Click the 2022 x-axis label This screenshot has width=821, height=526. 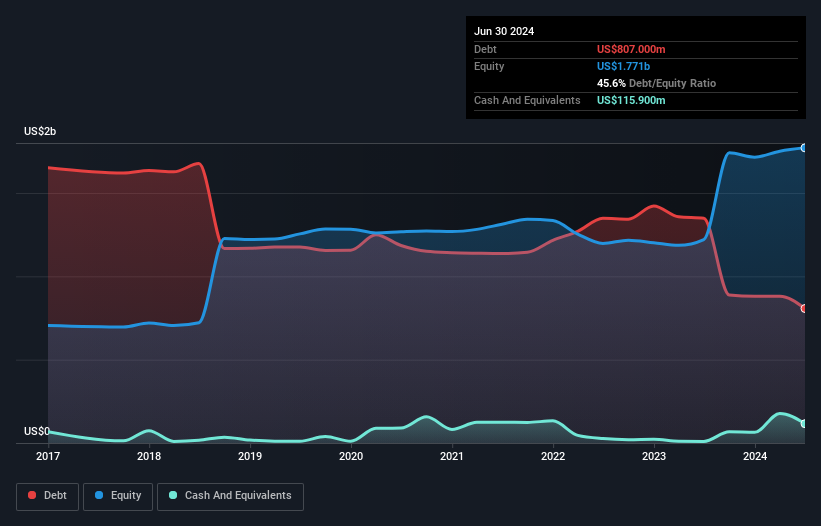coord(553,456)
